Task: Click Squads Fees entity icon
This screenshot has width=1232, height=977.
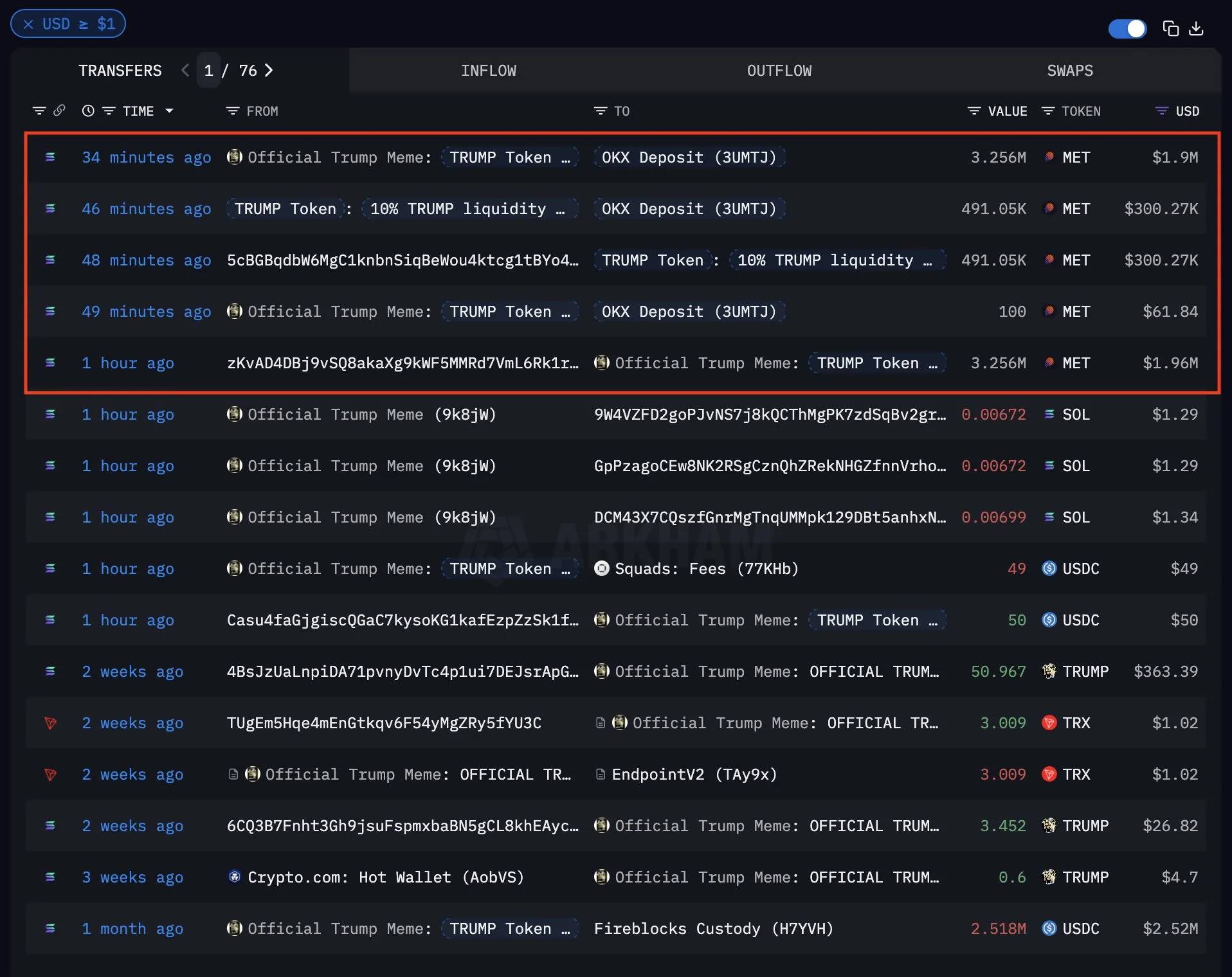Action: click(x=601, y=568)
